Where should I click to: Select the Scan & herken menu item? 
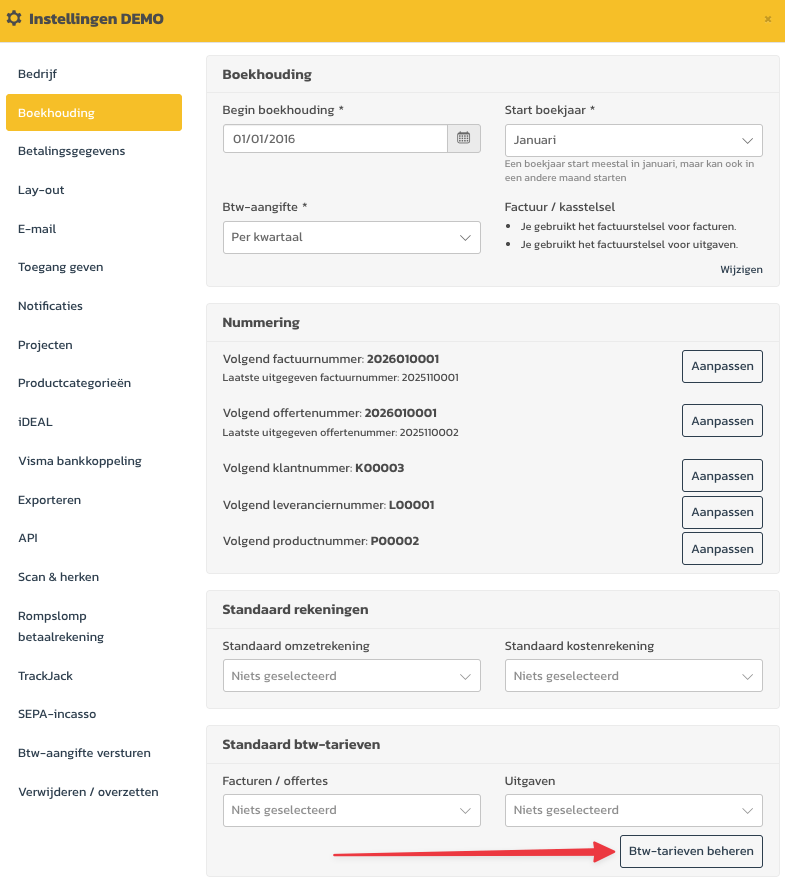58,577
